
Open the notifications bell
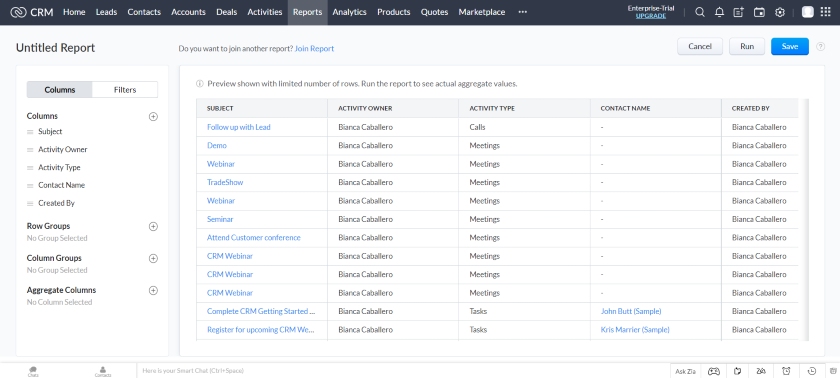tap(719, 12)
